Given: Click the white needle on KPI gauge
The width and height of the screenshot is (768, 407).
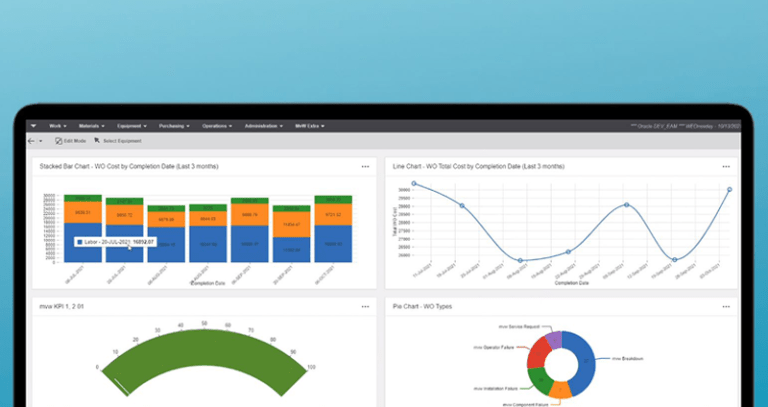Looking at the screenshot, I should (x=121, y=386).
